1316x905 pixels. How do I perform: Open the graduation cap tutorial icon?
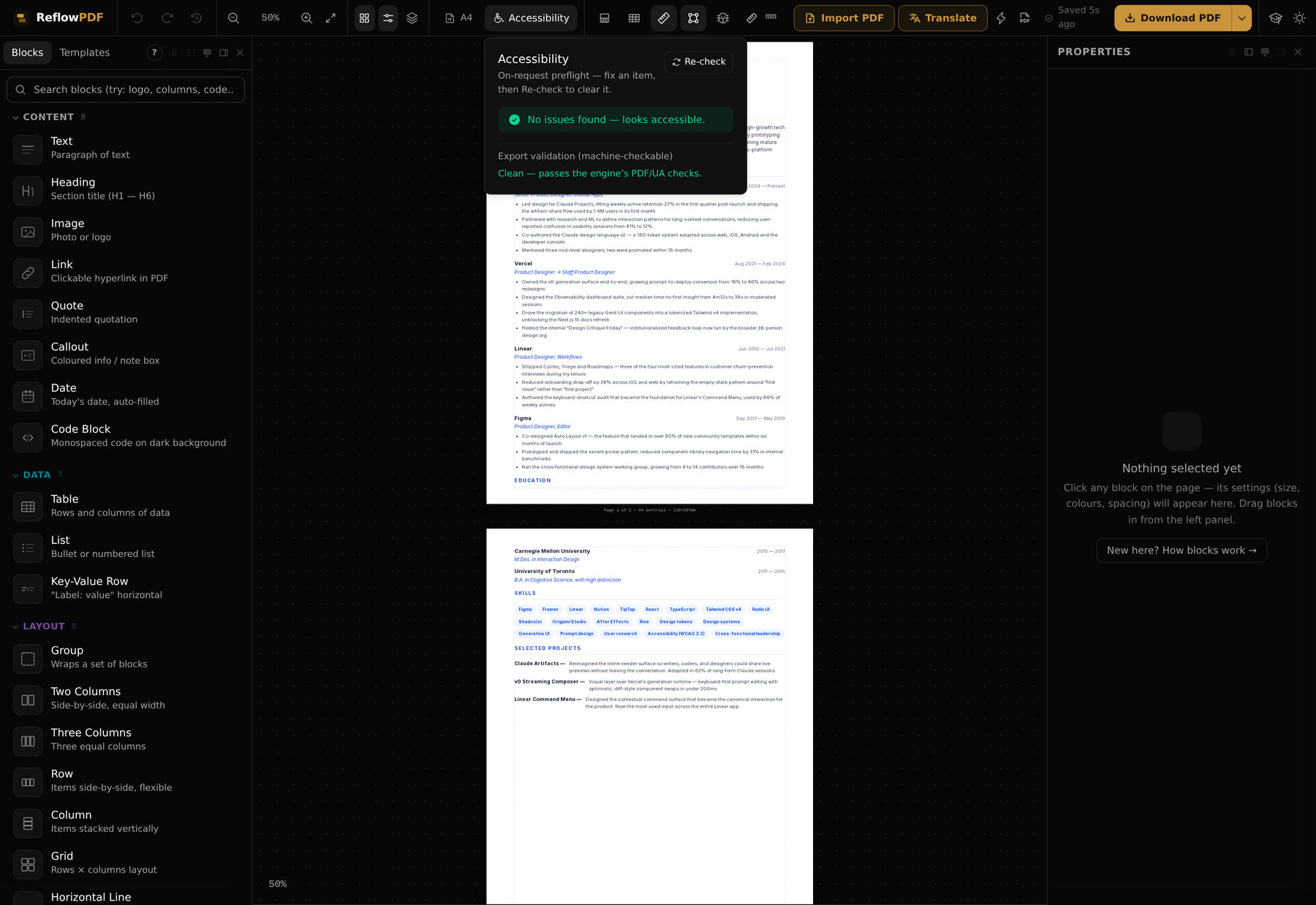pyautogui.click(x=1276, y=18)
